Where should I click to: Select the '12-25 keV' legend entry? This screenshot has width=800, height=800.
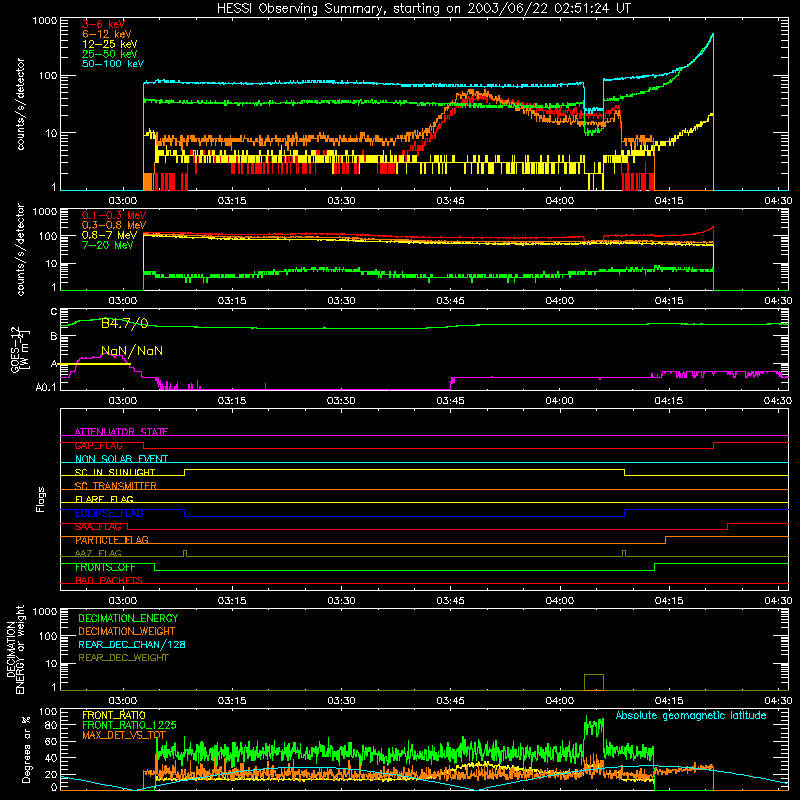(110, 44)
